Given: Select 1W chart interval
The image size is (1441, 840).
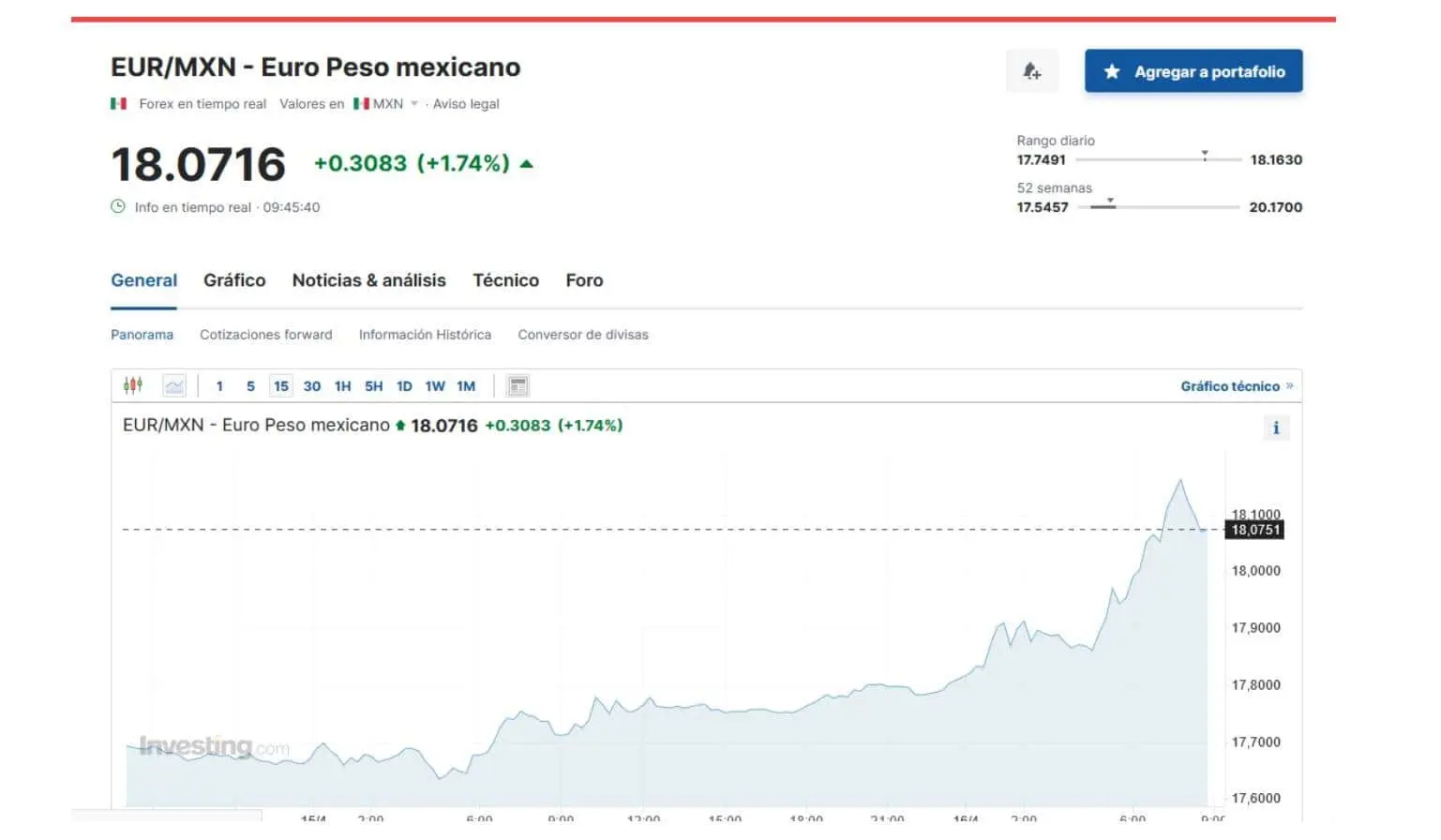Looking at the screenshot, I should pos(435,386).
